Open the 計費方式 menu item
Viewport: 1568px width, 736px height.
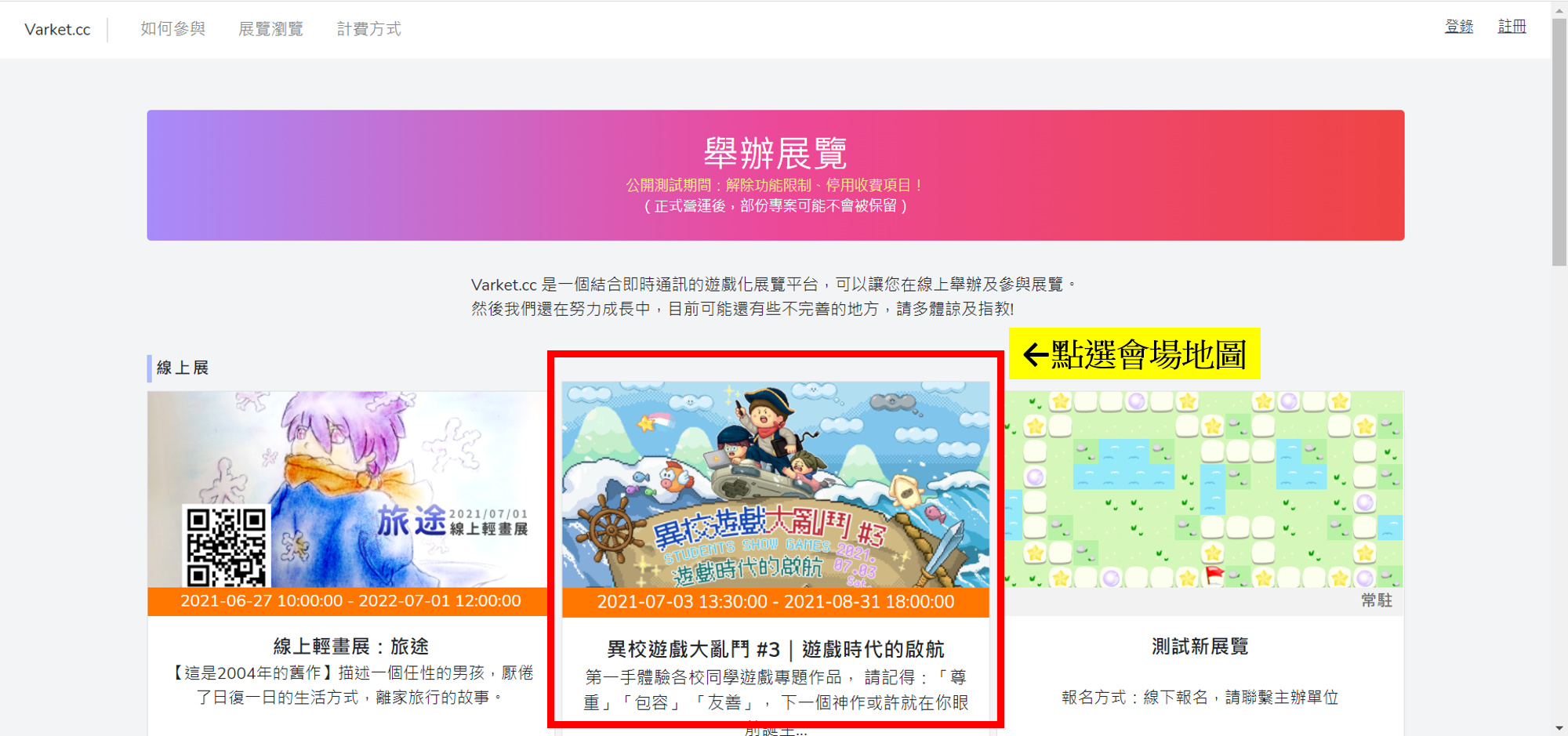coord(369,29)
